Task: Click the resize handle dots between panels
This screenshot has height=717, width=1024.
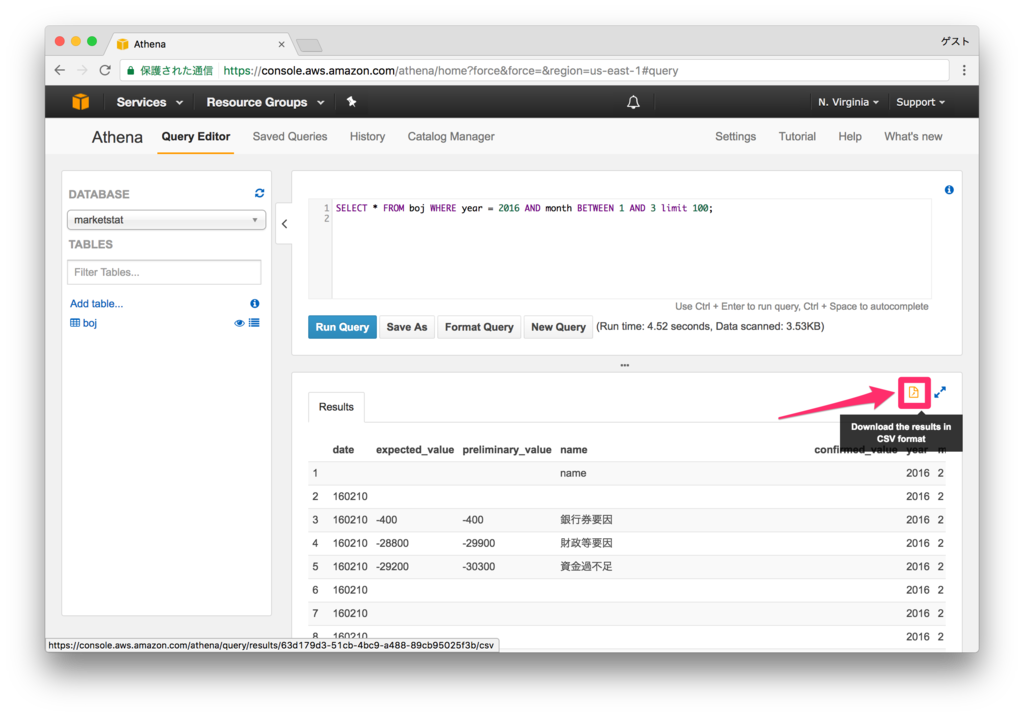Action: pyautogui.click(x=625, y=365)
